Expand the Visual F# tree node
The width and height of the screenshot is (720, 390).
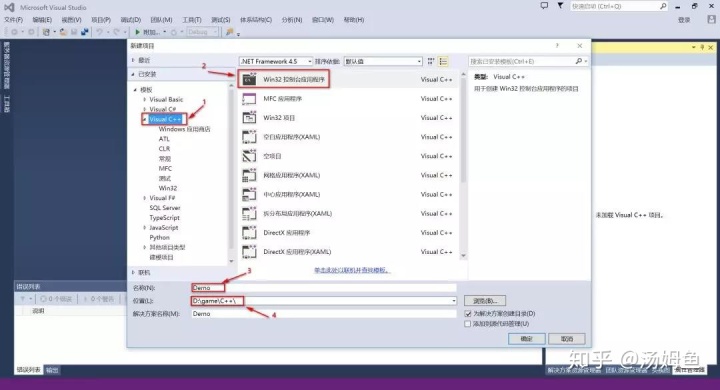pyautogui.click(x=145, y=198)
